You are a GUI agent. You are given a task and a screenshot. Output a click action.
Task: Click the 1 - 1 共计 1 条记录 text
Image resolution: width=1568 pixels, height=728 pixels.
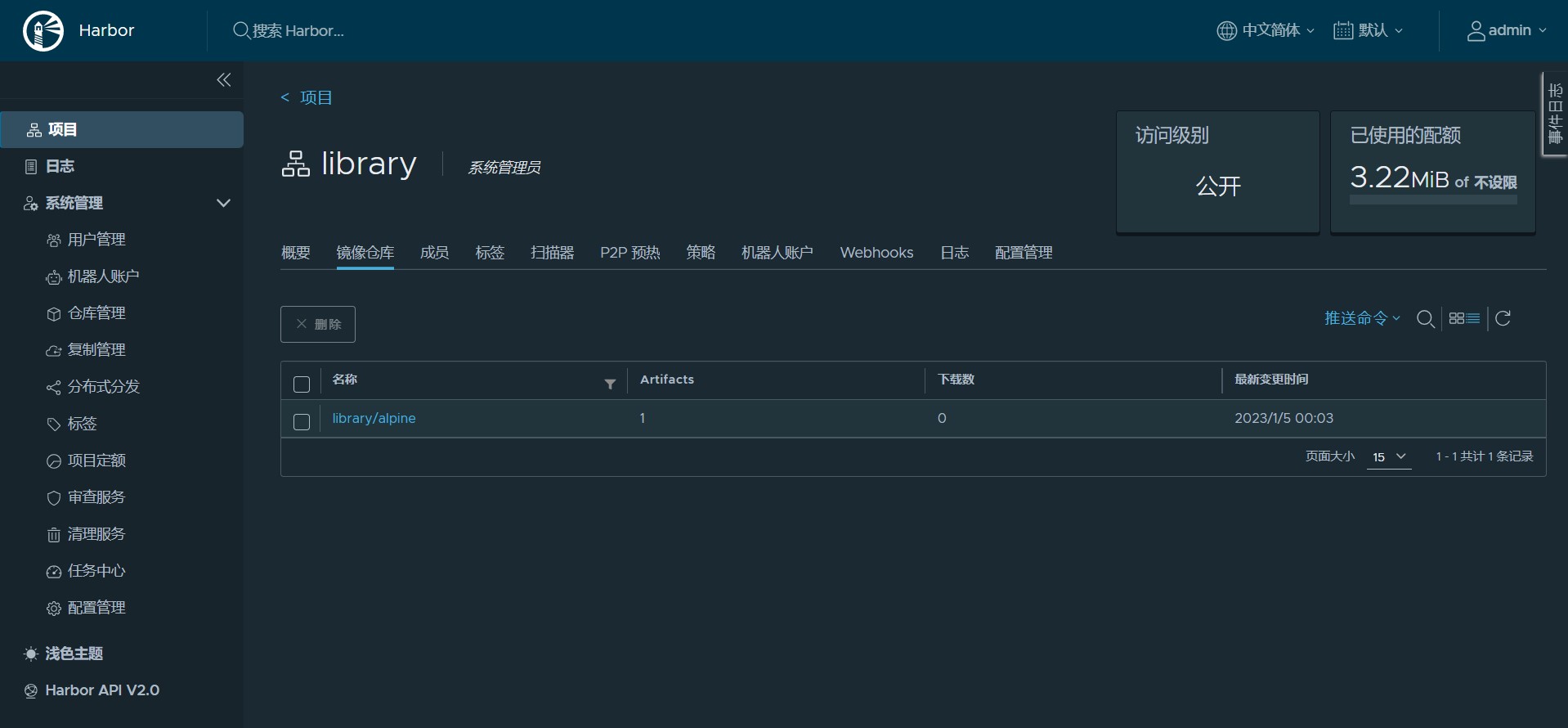[1485, 456]
